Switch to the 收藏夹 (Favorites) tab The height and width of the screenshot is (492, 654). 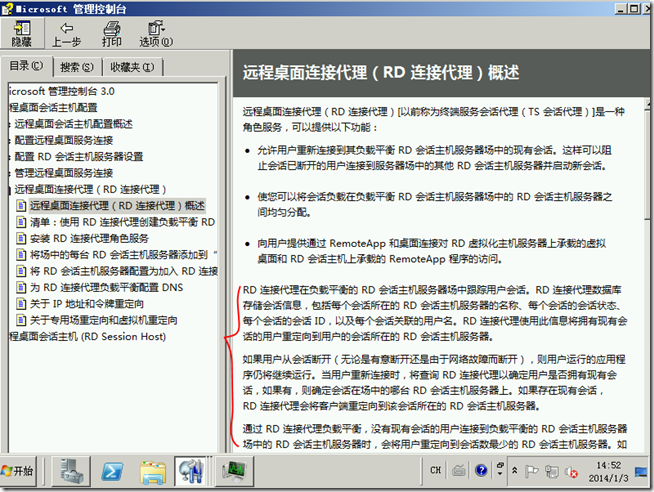(x=132, y=67)
